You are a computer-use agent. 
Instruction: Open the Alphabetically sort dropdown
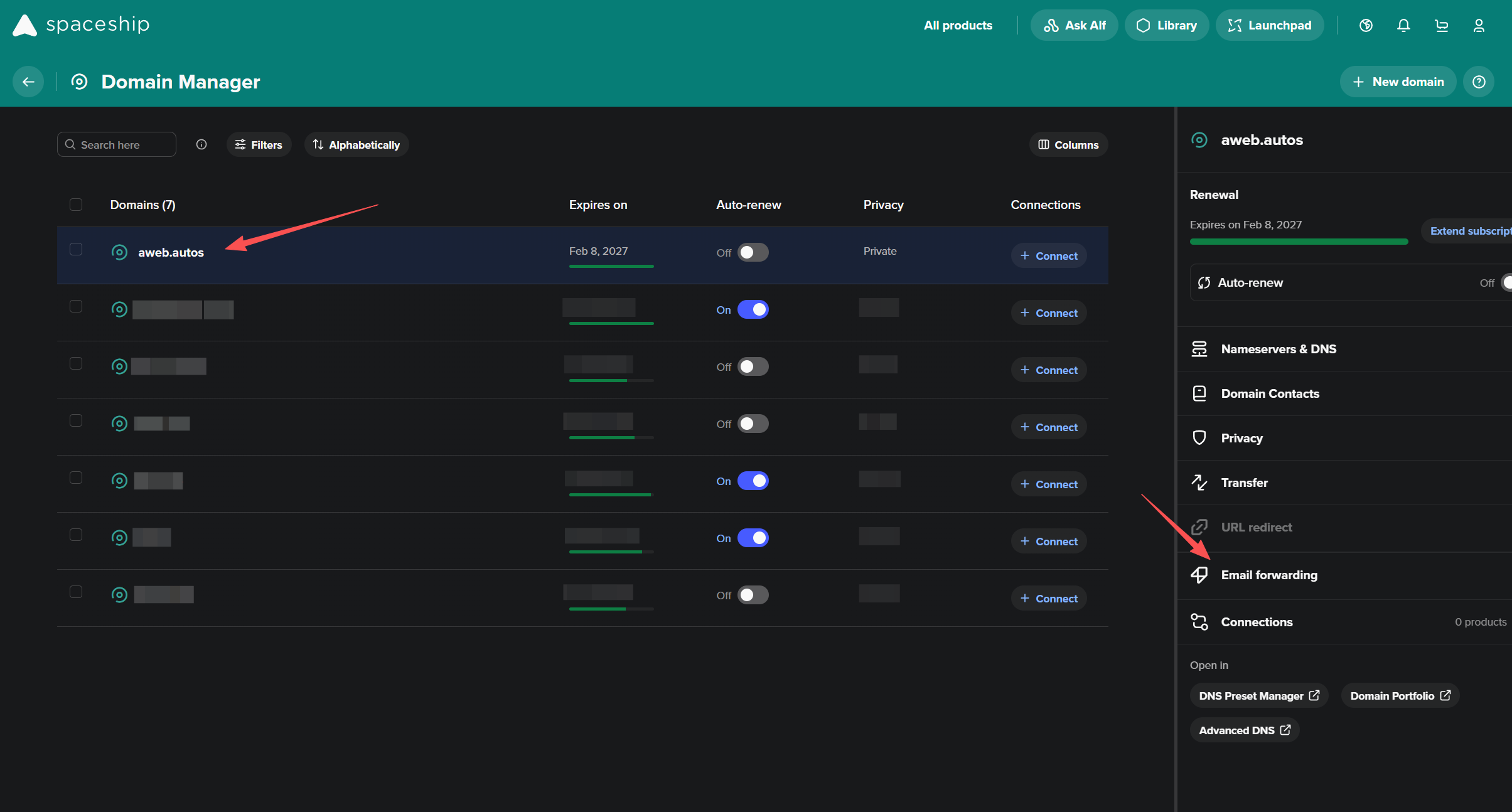357,144
